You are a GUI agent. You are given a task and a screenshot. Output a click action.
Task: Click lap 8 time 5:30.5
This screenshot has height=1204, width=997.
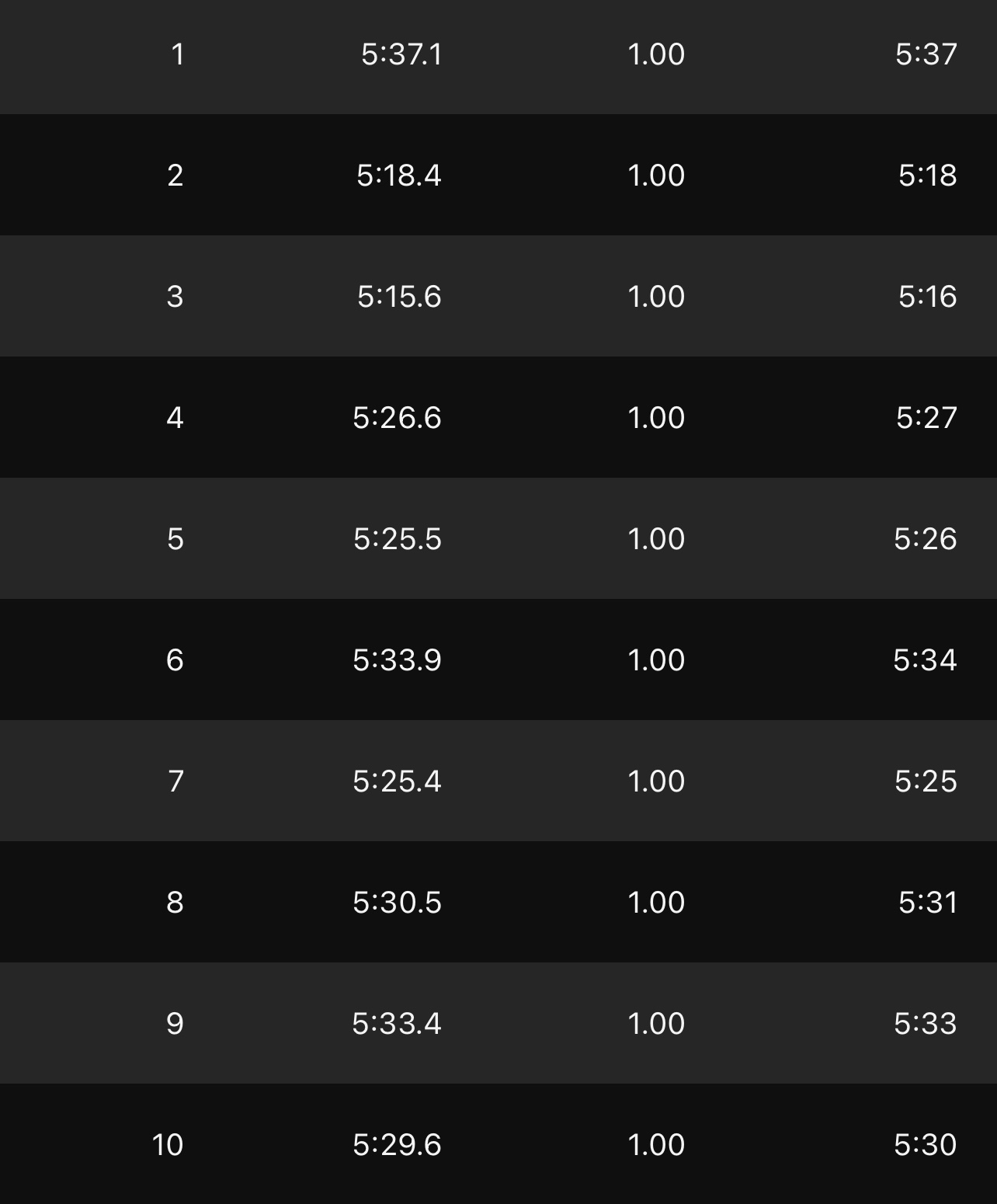coord(398,903)
